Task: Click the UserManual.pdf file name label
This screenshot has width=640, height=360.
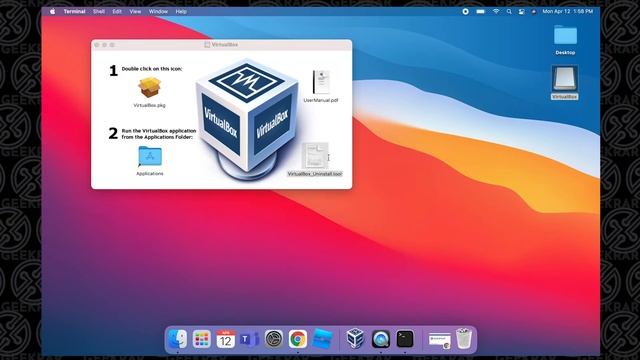Action: 321,100
